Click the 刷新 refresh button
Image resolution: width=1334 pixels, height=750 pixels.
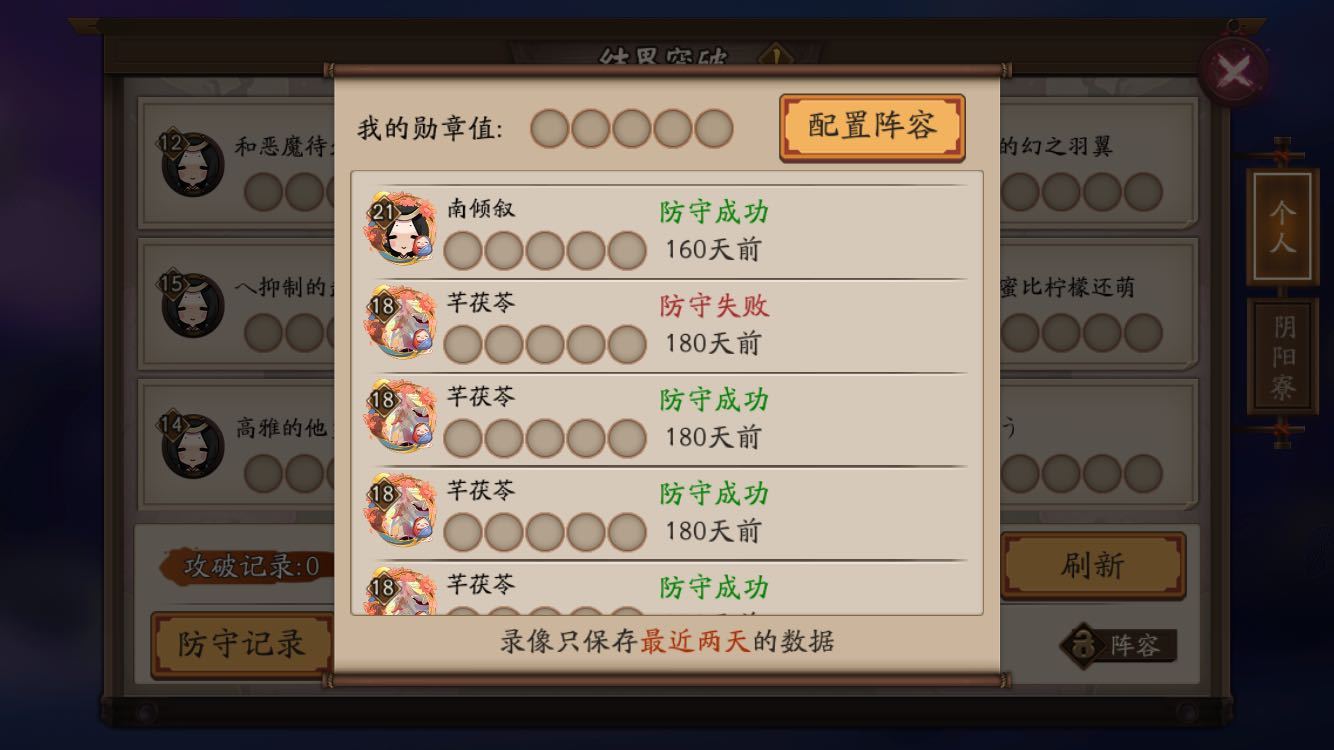coord(1093,566)
